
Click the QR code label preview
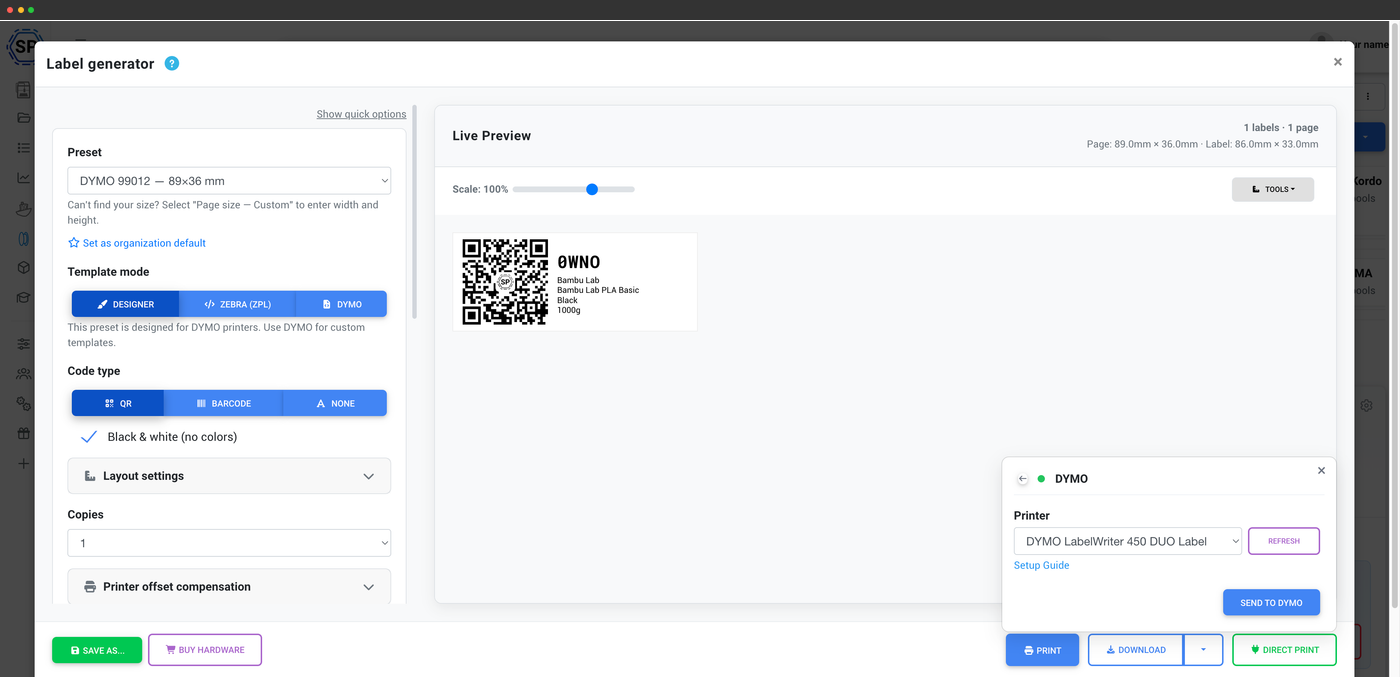click(505, 282)
